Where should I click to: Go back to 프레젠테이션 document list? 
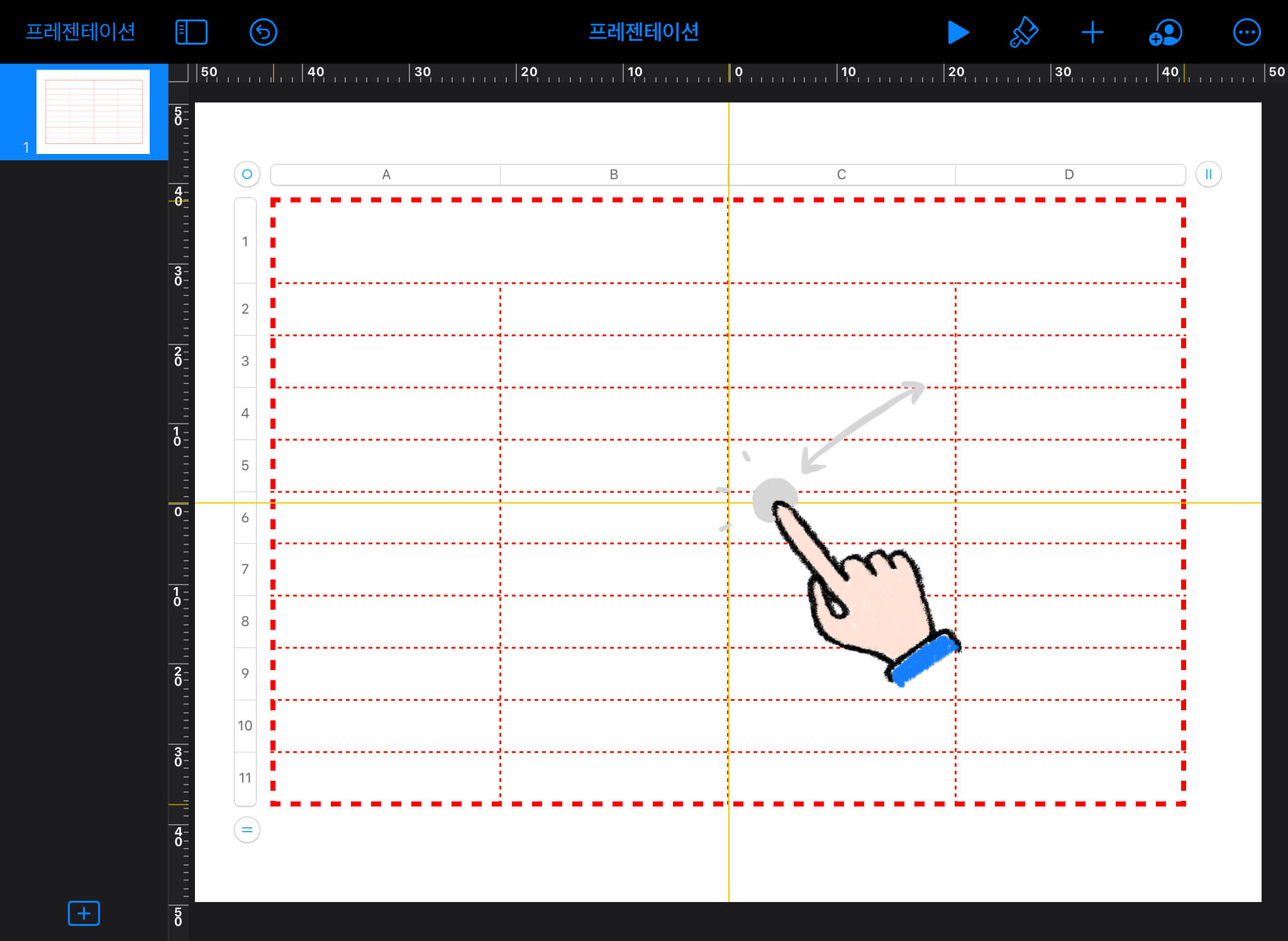(80, 31)
